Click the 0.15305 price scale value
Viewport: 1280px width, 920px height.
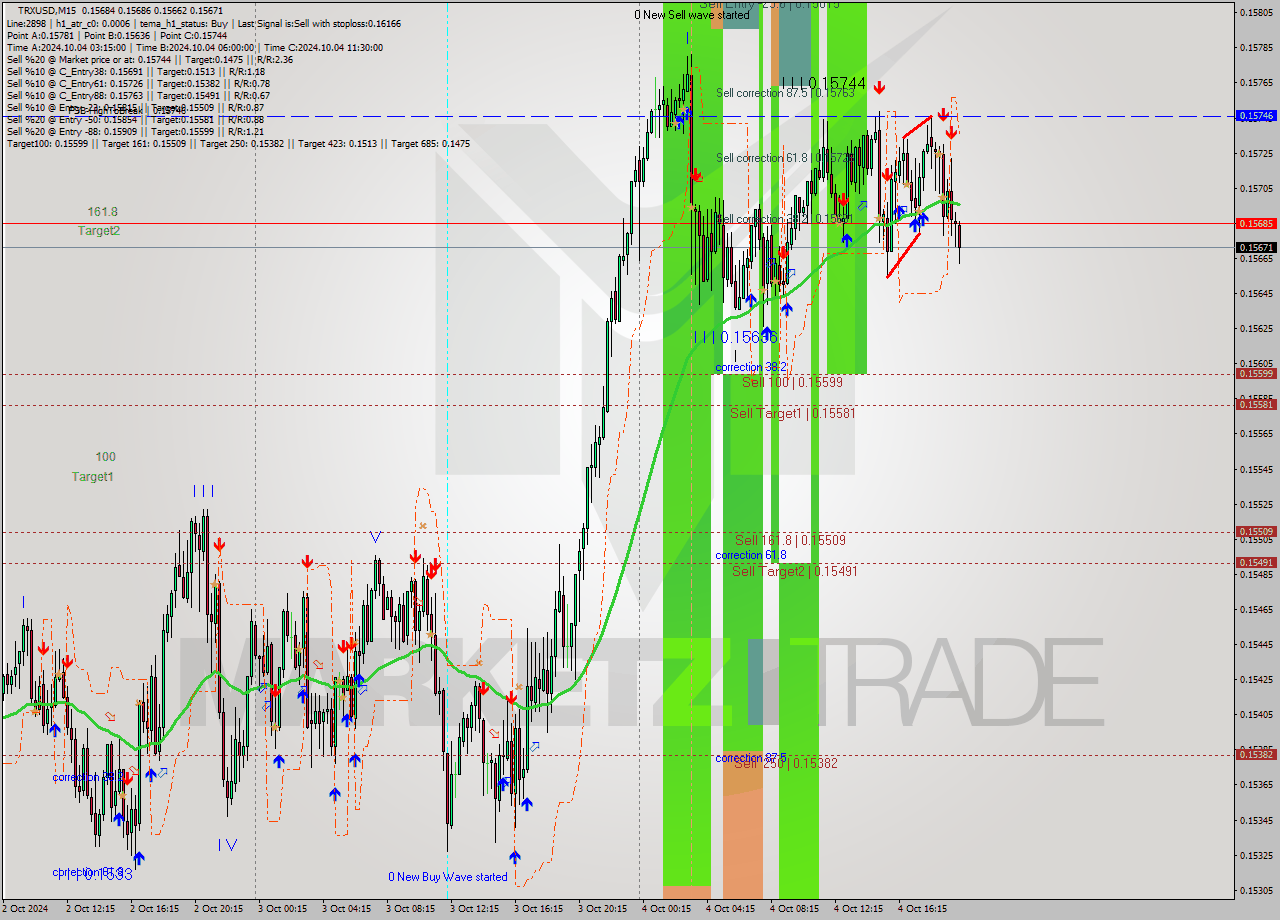point(1256,890)
